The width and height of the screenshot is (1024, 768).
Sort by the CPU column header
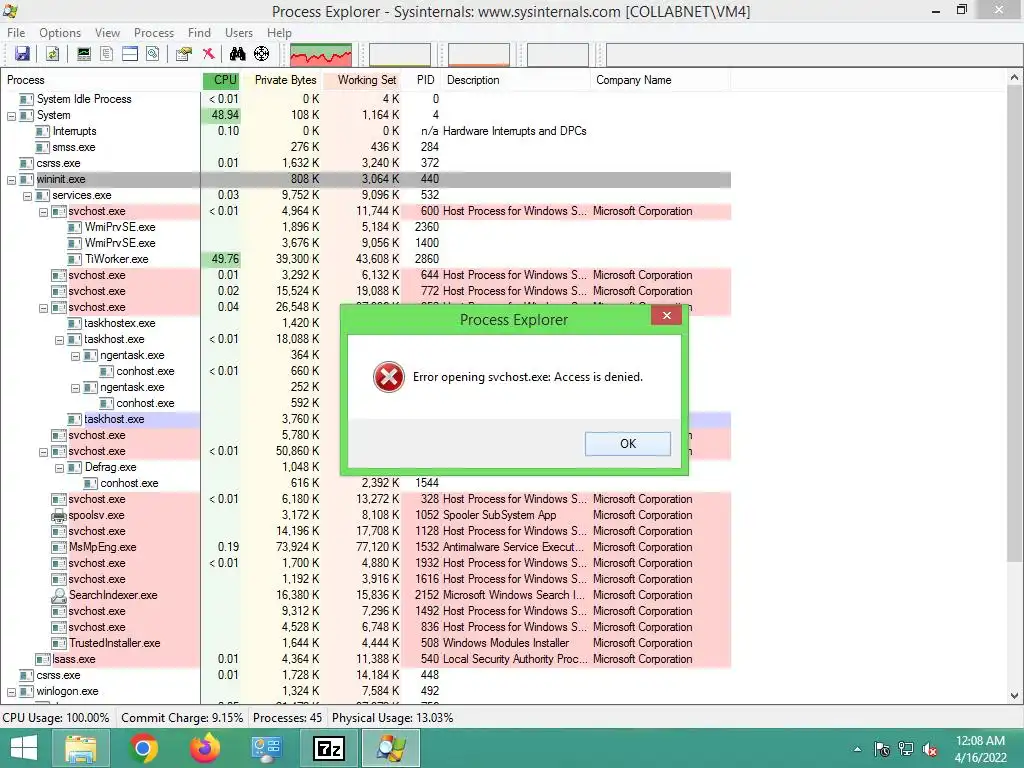(x=221, y=80)
